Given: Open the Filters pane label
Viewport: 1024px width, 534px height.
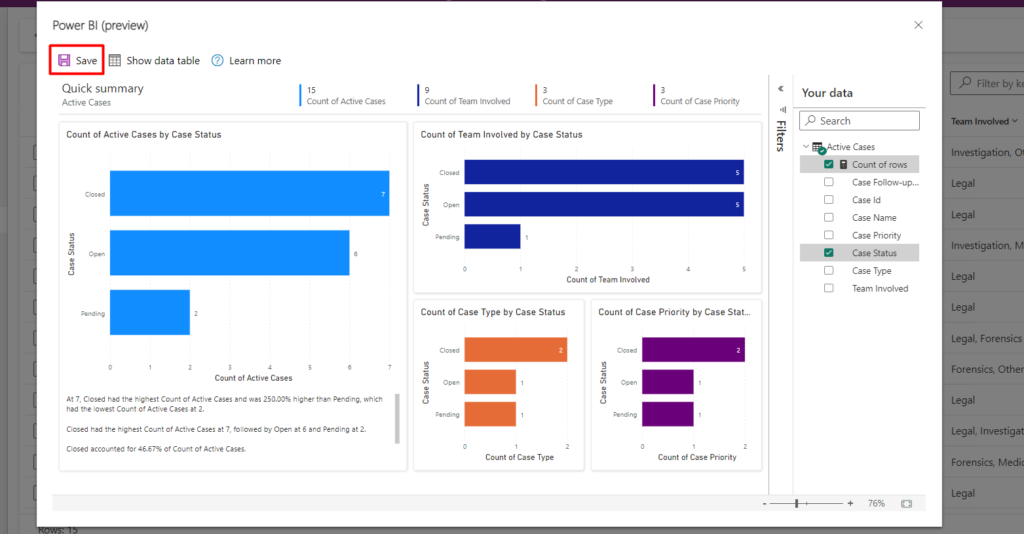Looking at the screenshot, I should click(x=780, y=136).
